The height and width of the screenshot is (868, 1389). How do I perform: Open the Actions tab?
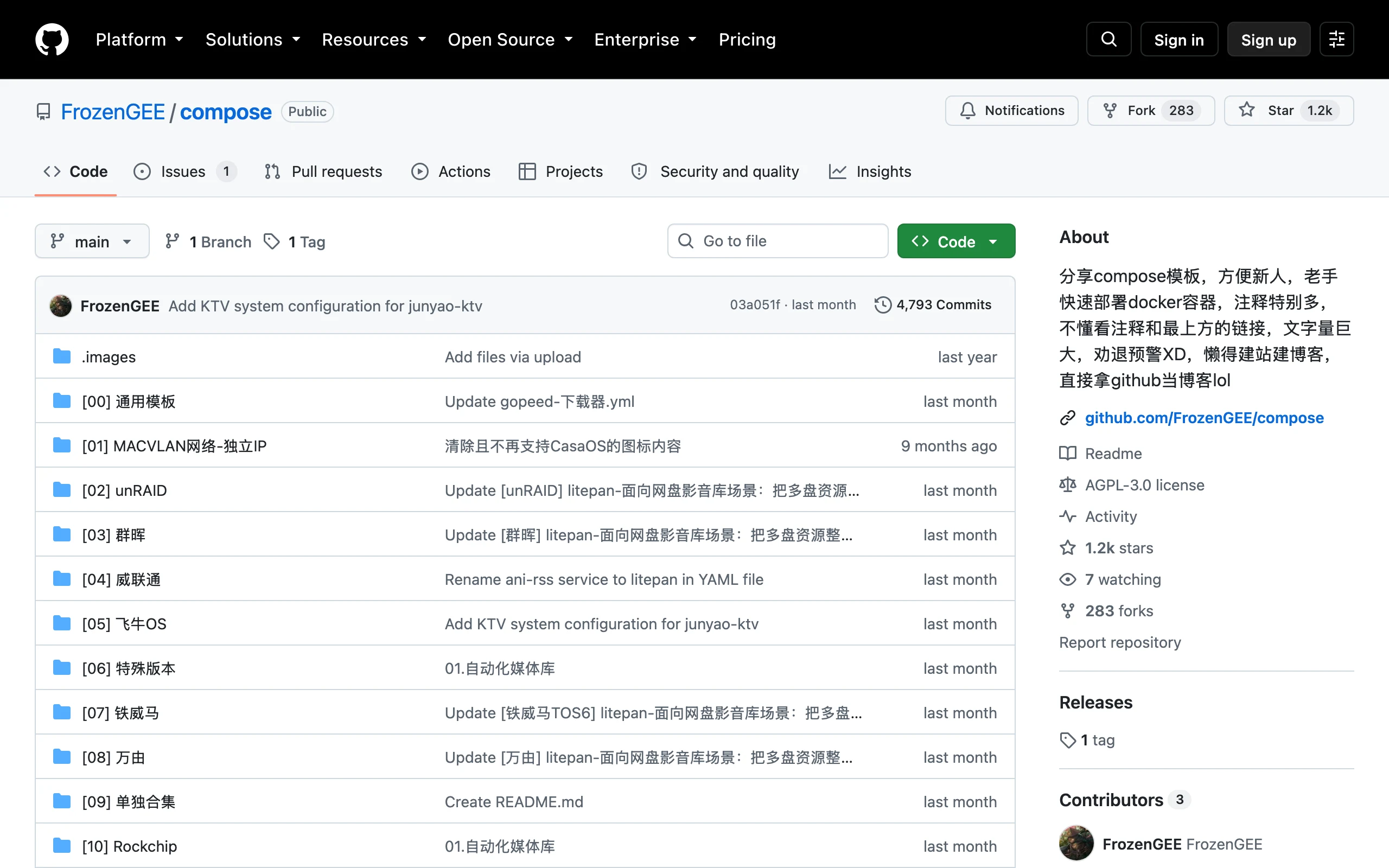(x=451, y=171)
